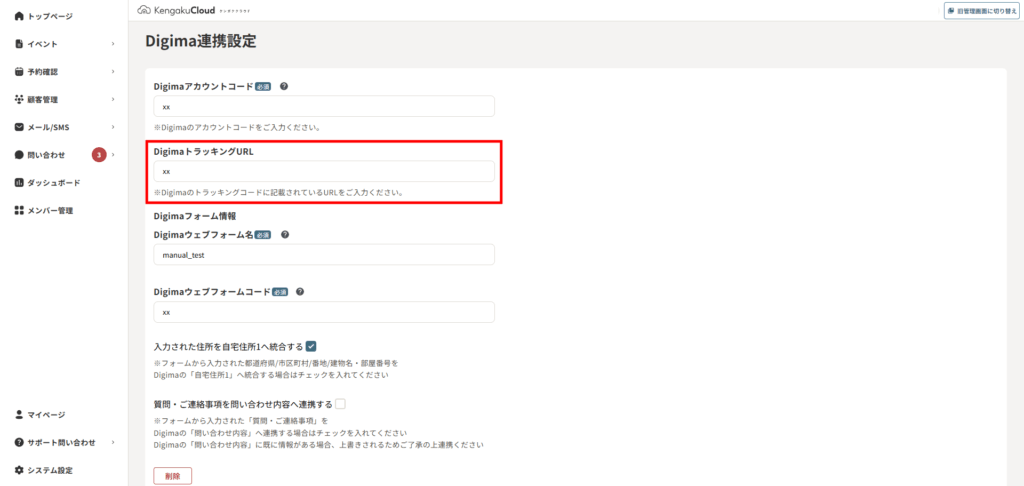Click help icon next to Digimaウェブフォーム名
This screenshot has width=1024, height=486.
[x=285, y=235]
